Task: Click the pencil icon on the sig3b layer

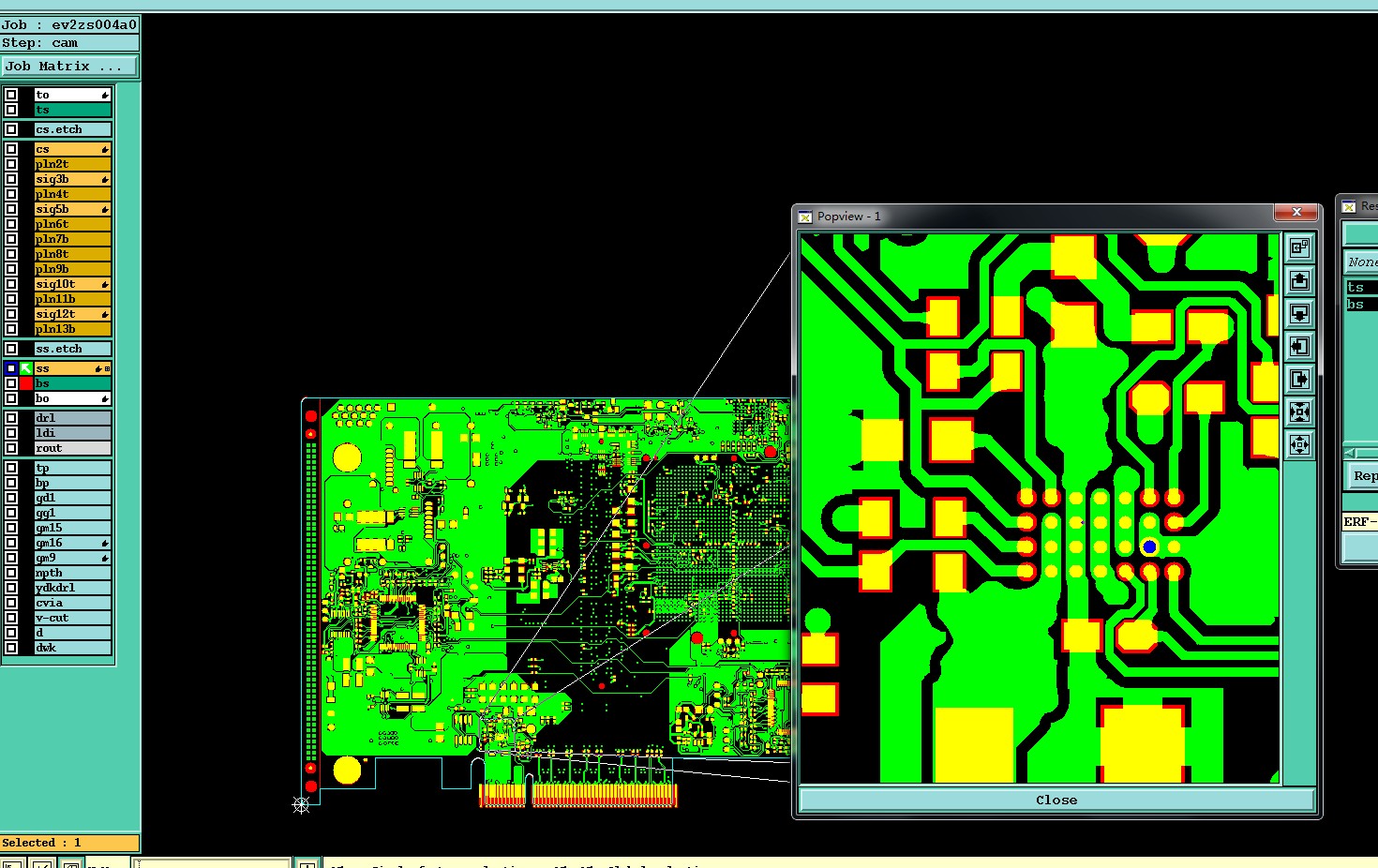Action: pyautogui.click(x=105, y=179)
